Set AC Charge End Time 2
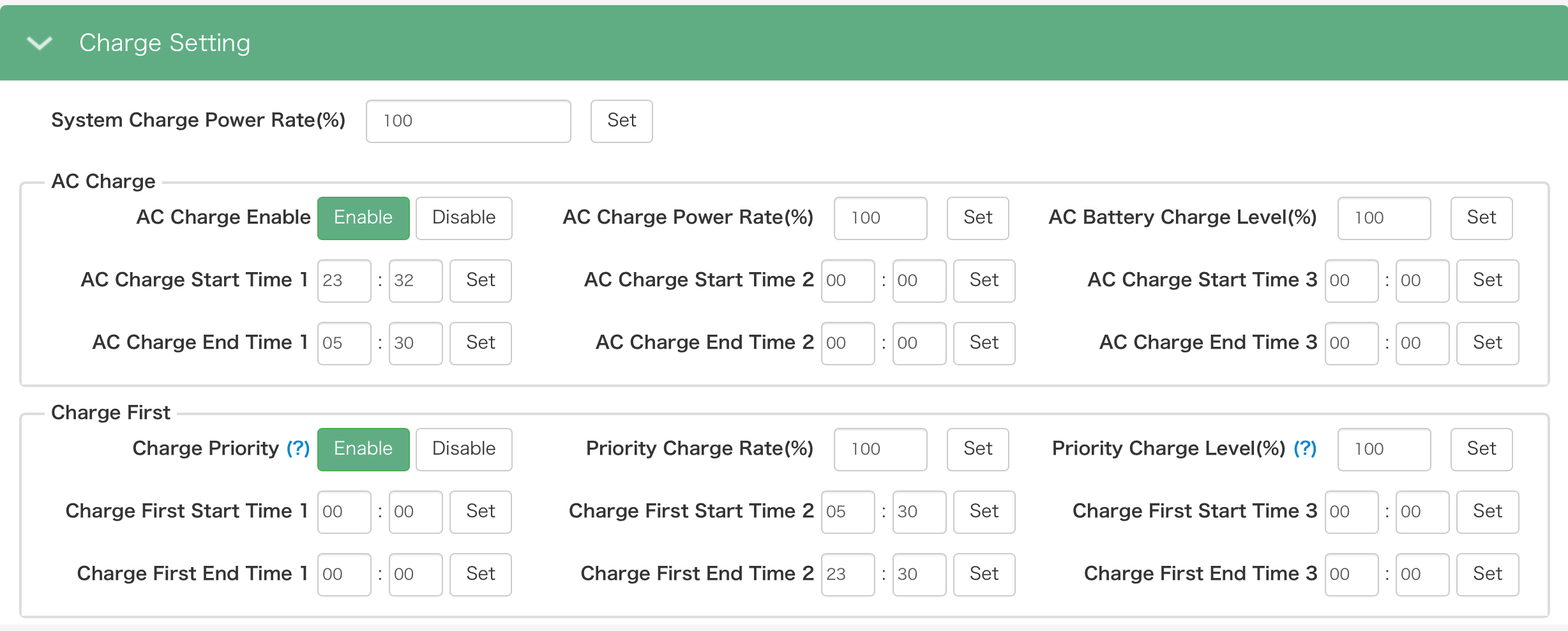Image resolution: width=1568 pixels, height=631 pixels. 984,343
